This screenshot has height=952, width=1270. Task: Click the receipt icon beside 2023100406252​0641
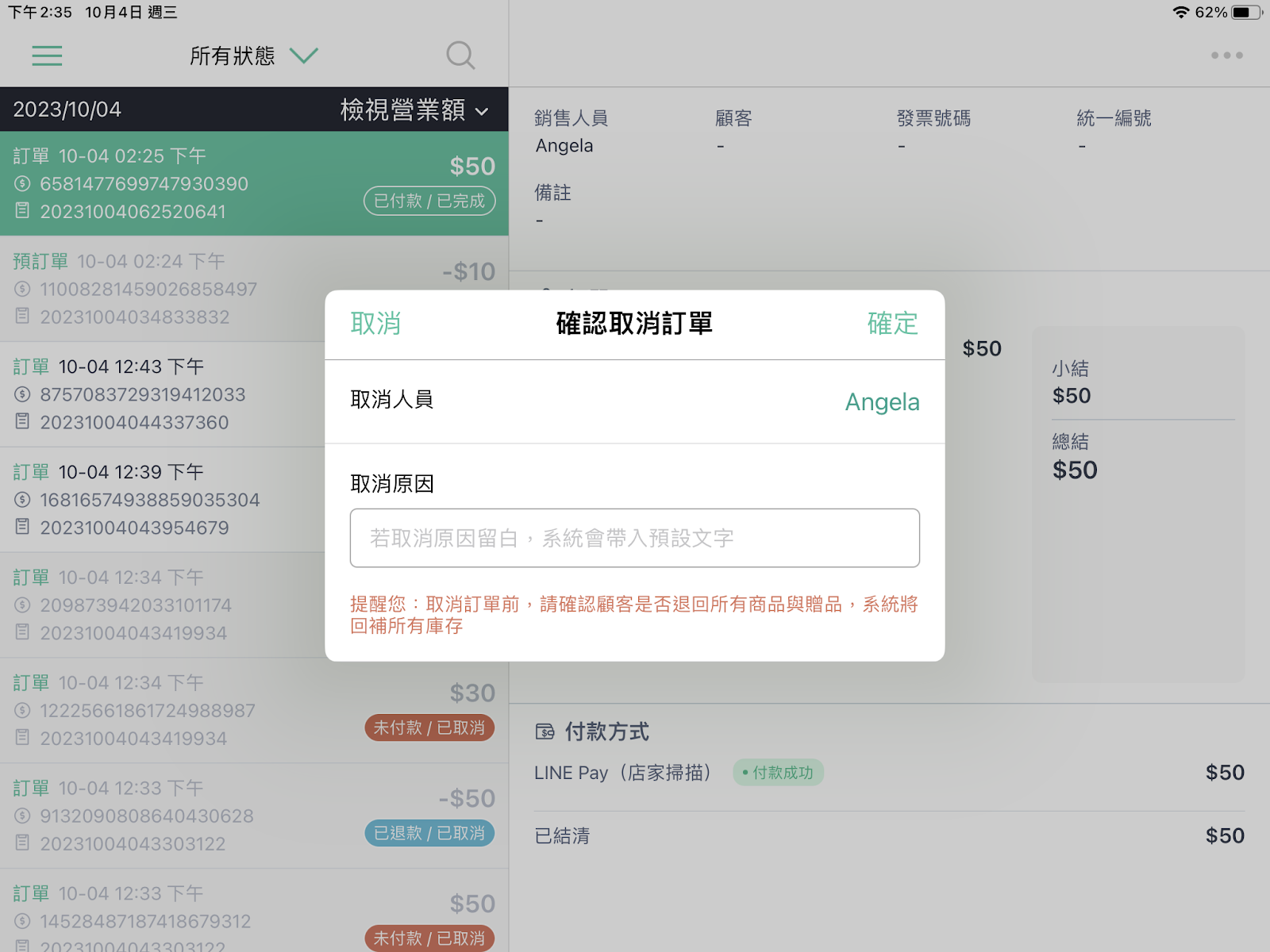click(x=22, y=211)
